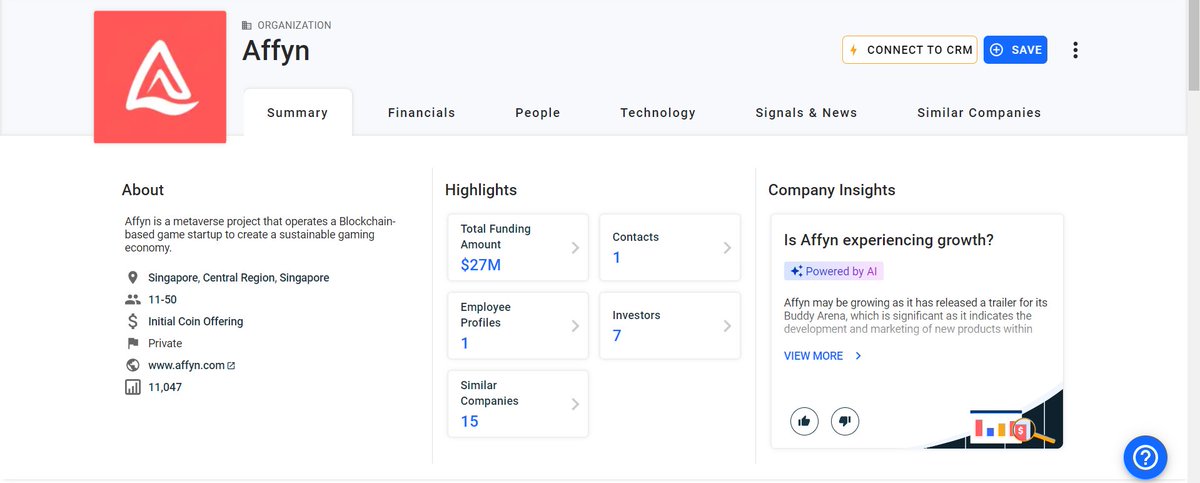
Task: Click the Singapore, Central Region location text
Action: [238, 277]
